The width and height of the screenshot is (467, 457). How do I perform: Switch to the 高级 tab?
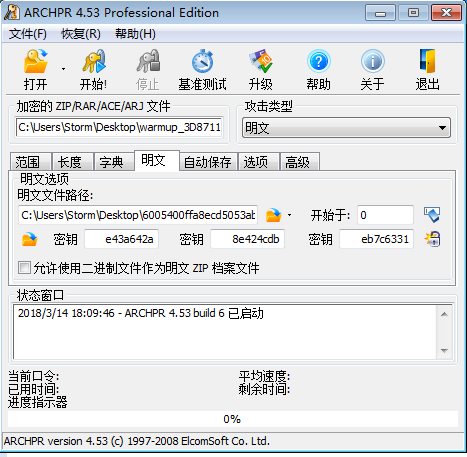point(300,162)
